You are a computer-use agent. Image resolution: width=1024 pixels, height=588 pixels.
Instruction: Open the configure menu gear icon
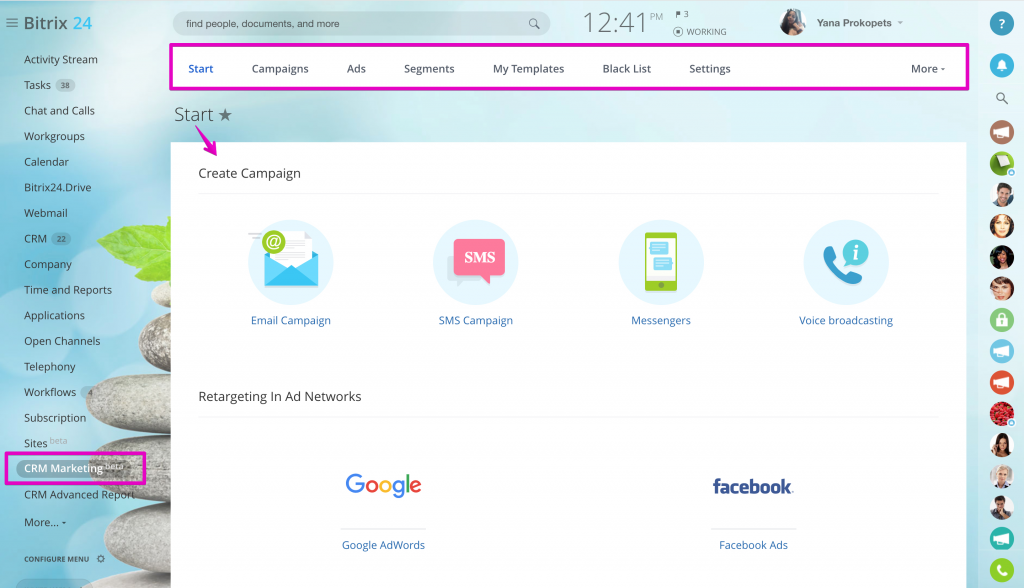[x=101, y=559]
